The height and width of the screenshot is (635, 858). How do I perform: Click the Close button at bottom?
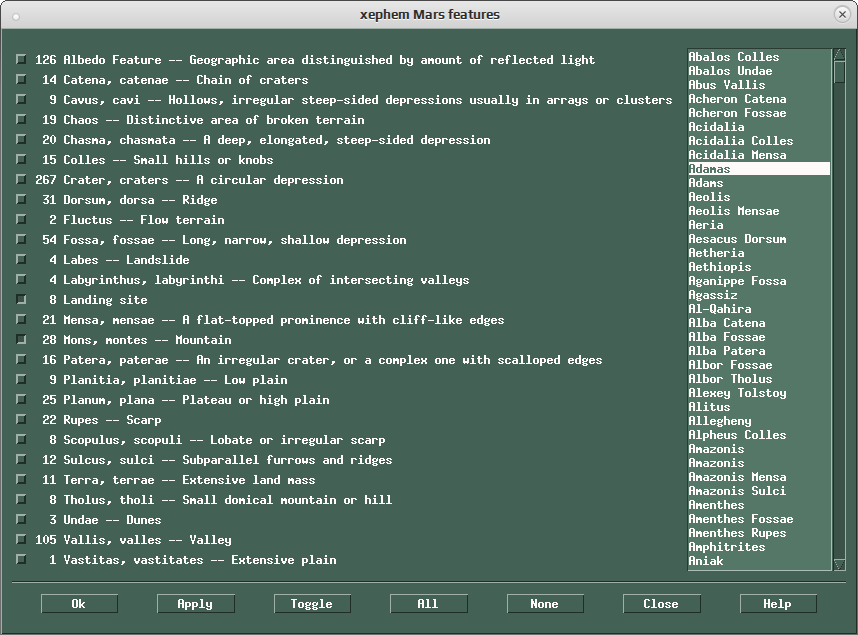[662, 604]
